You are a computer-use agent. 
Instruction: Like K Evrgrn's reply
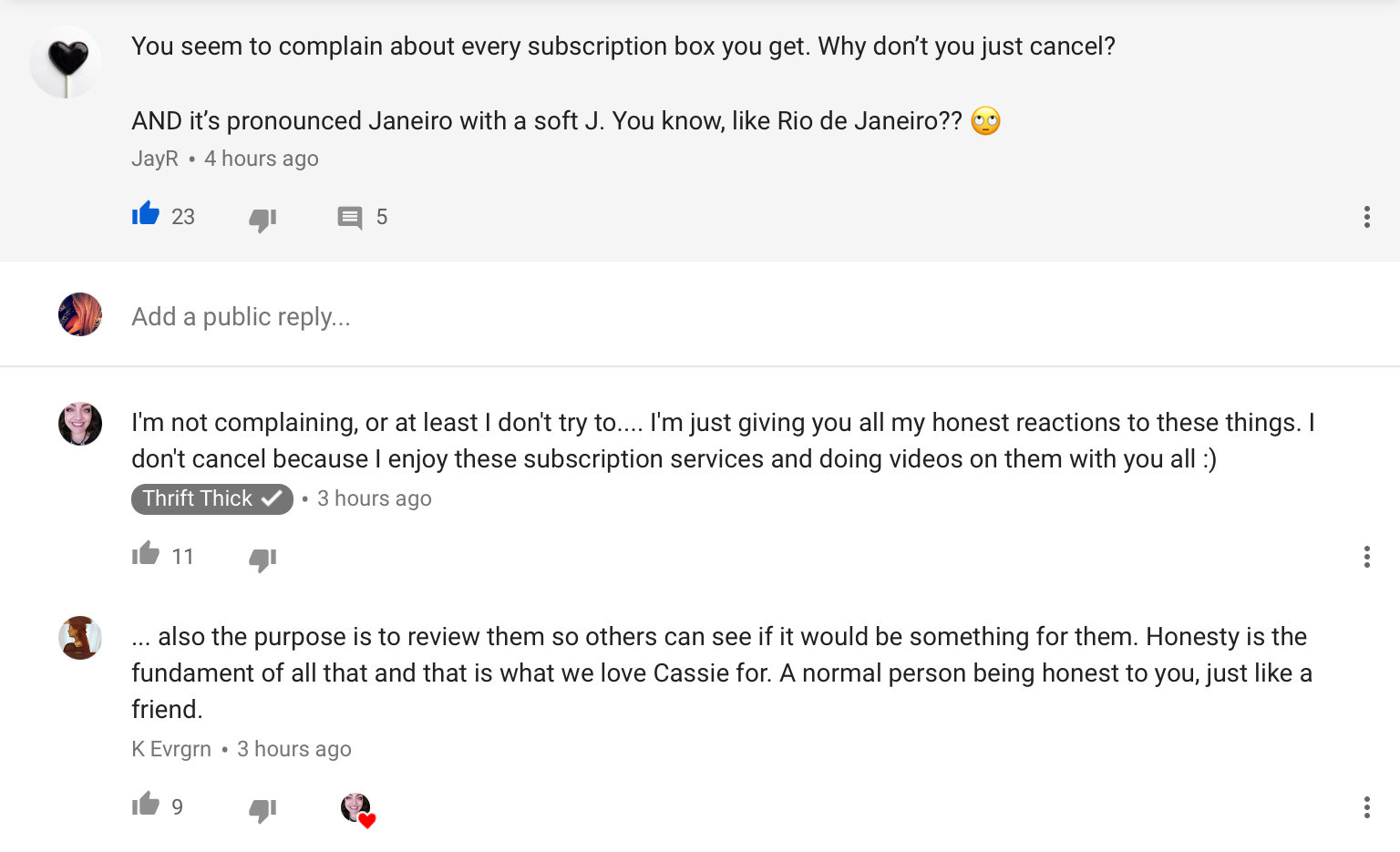[x=146, y=804]
